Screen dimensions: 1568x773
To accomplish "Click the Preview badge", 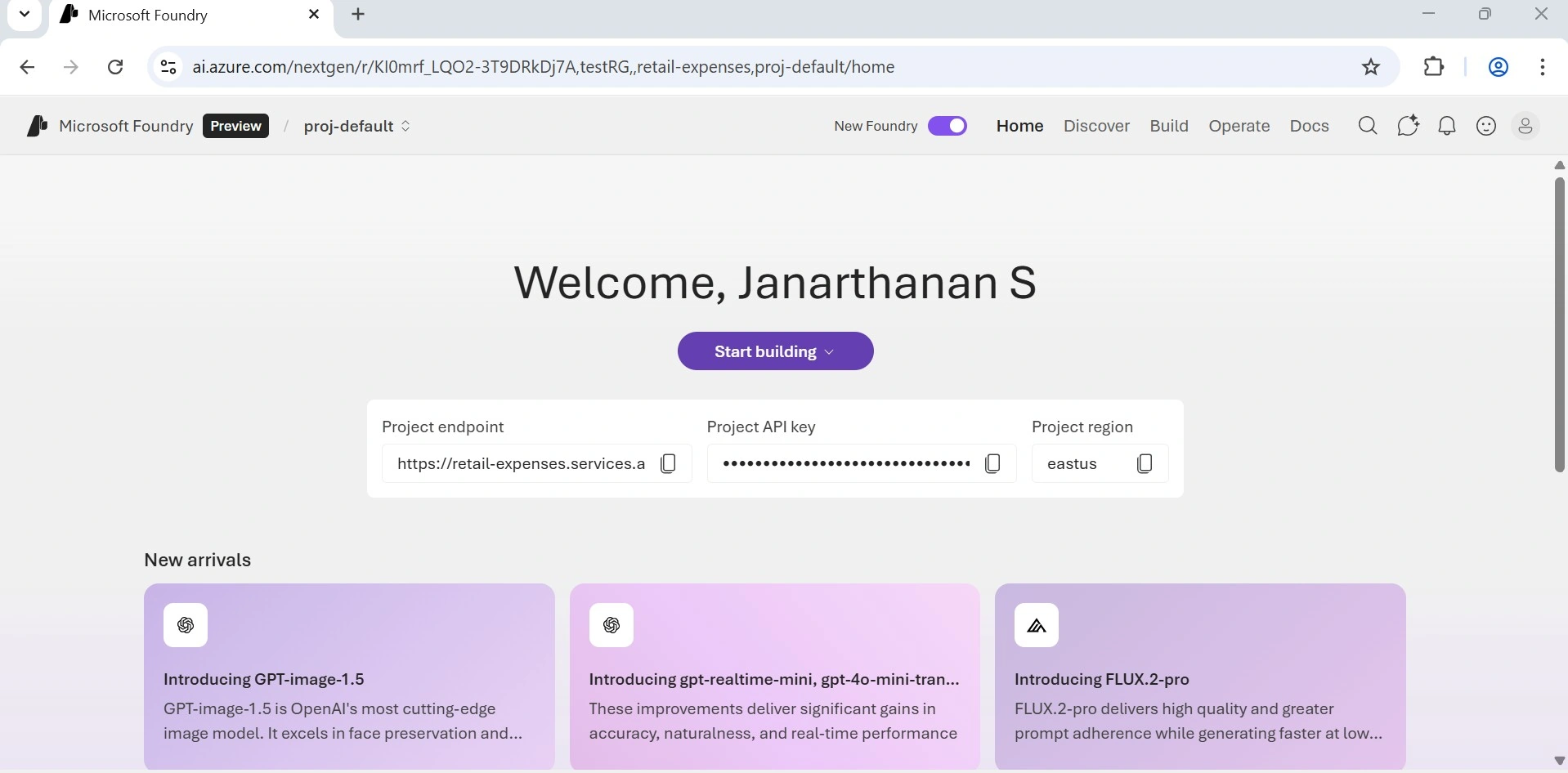I will point(235,126).
